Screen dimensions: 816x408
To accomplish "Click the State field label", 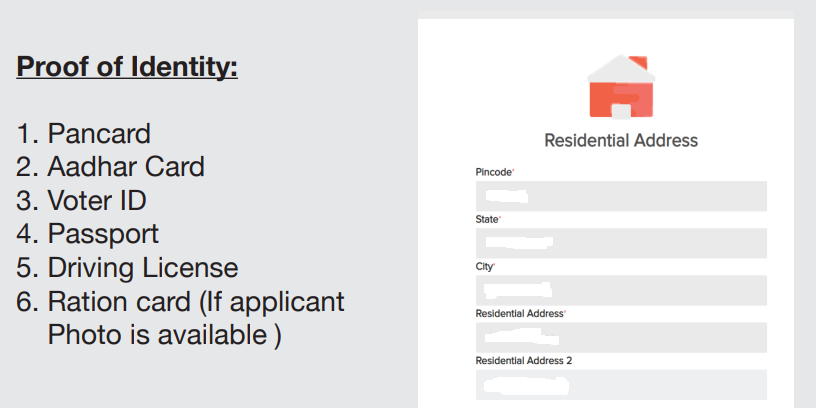I will click(x=488, y=220).
